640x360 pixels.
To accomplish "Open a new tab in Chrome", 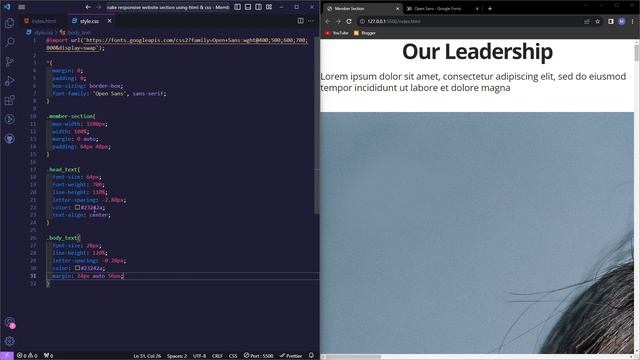I will (490, 9).
